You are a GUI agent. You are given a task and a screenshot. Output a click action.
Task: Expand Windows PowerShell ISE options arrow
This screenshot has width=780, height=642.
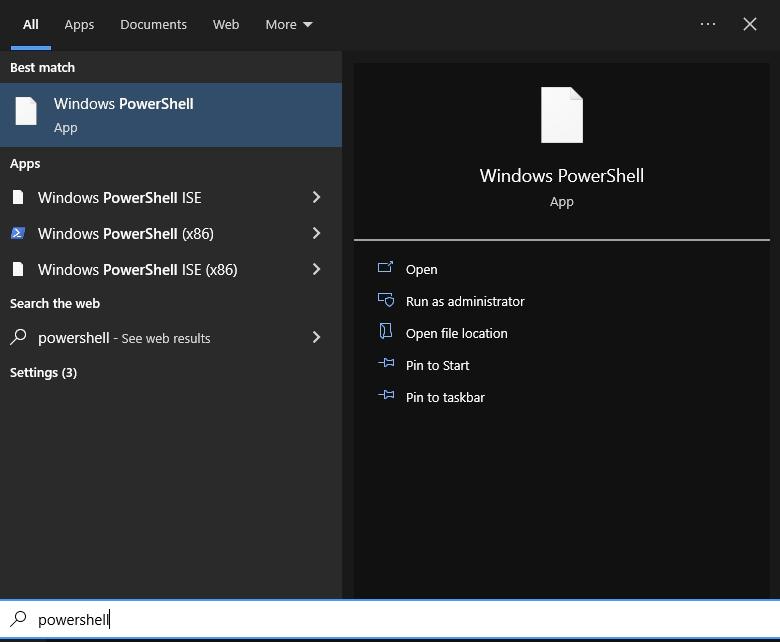[x=316, y=198]
